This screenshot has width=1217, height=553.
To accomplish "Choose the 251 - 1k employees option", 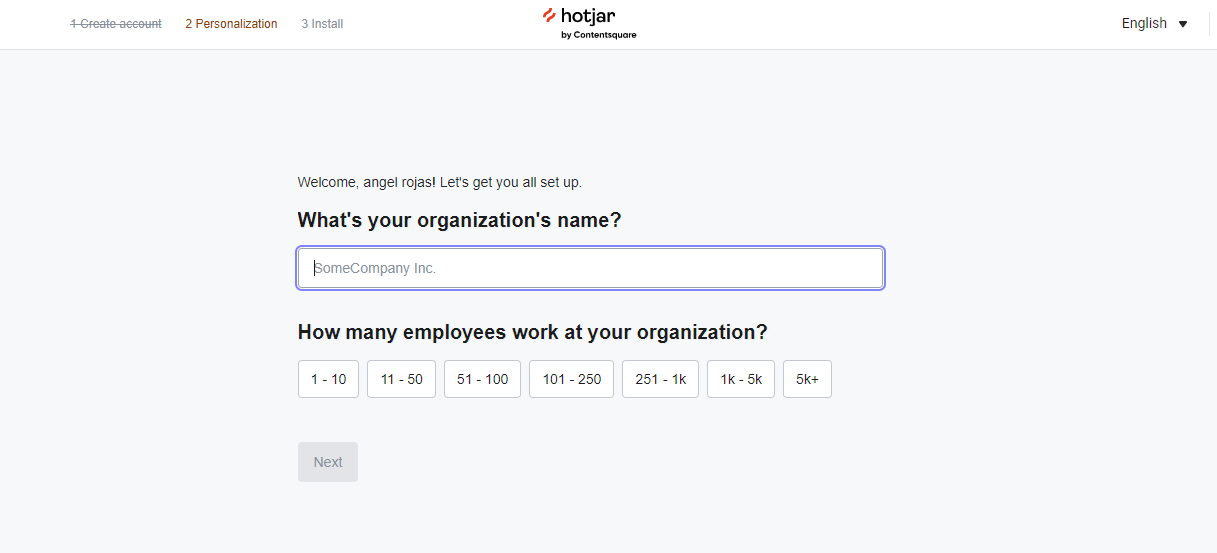I will pos(660,379).
